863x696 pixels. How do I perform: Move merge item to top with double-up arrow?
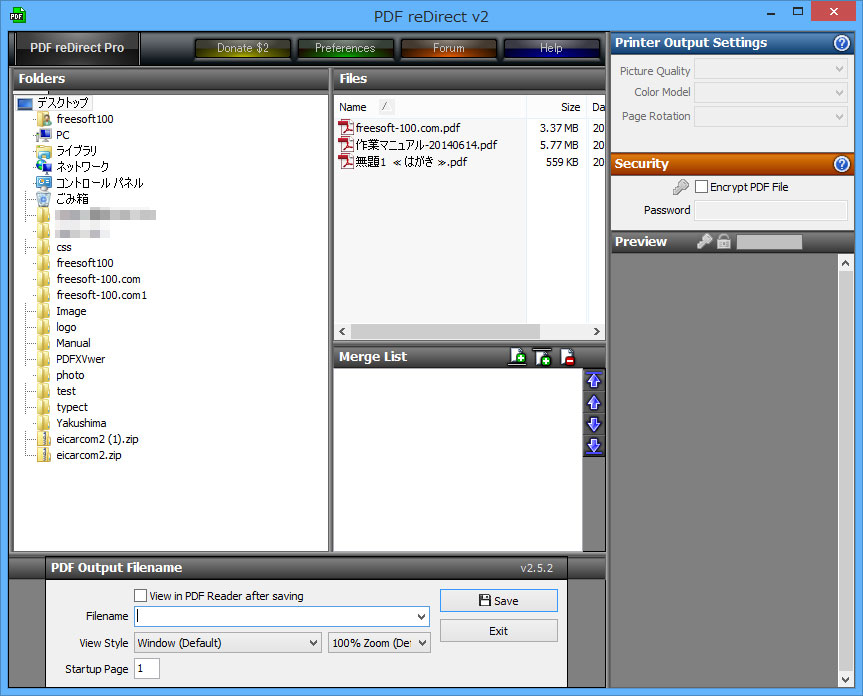pyautogui.click(x=594, y=380)
